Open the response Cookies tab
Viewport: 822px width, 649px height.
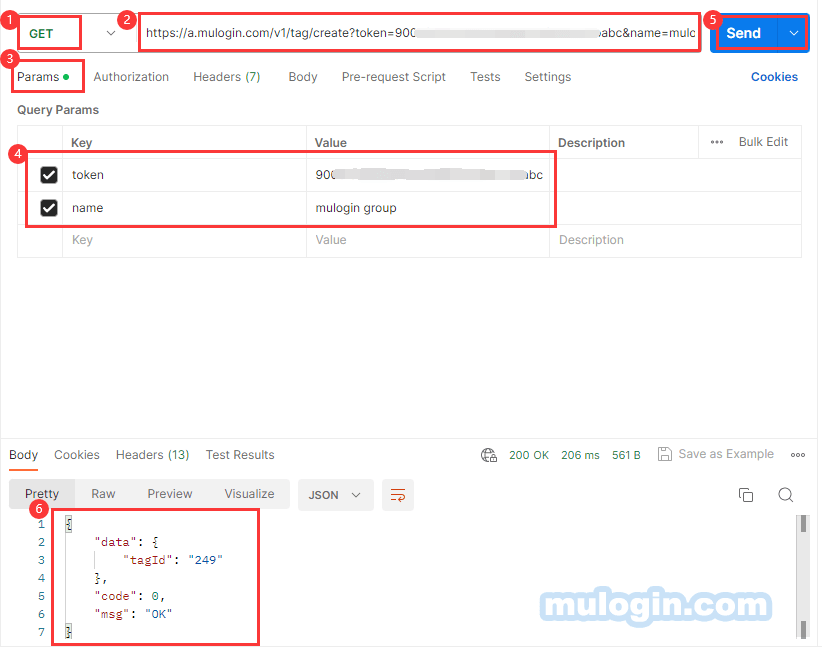[77, 455]
